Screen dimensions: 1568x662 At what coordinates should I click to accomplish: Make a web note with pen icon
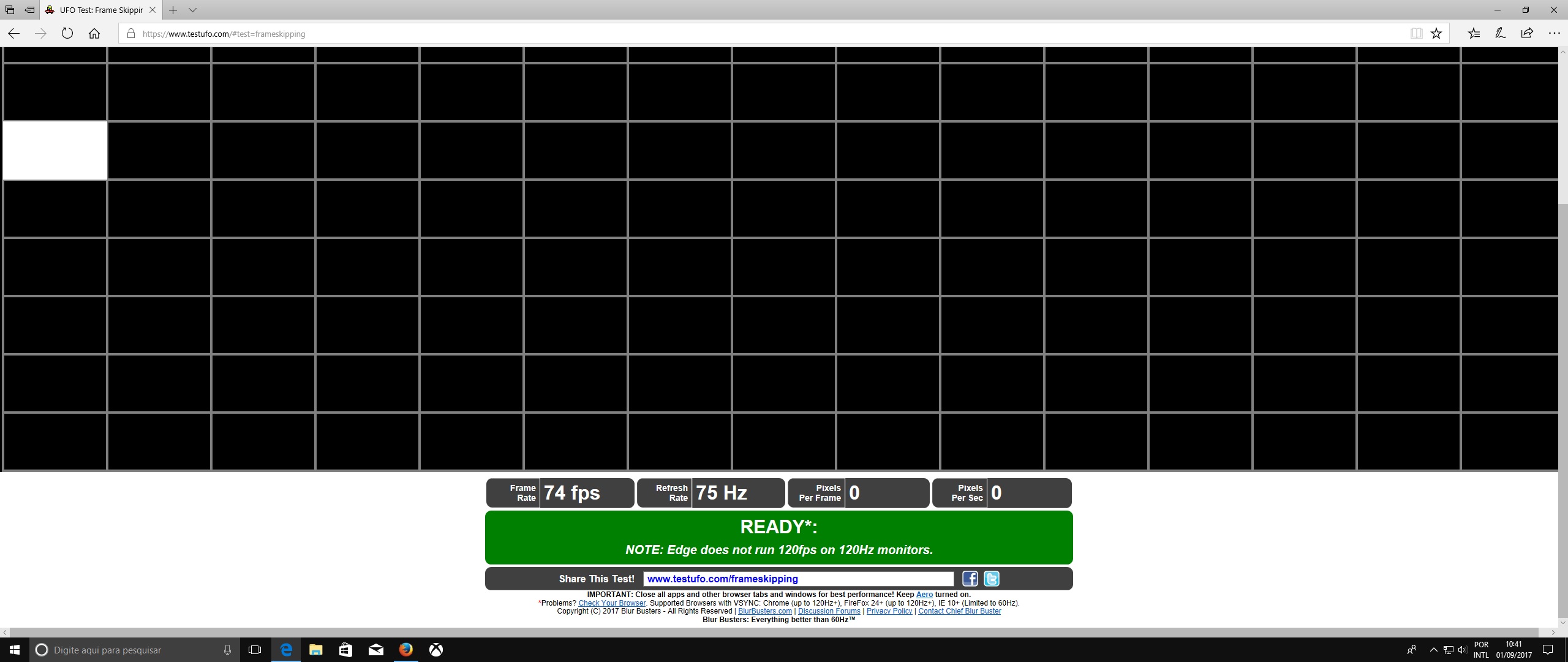click(1500, 34)
